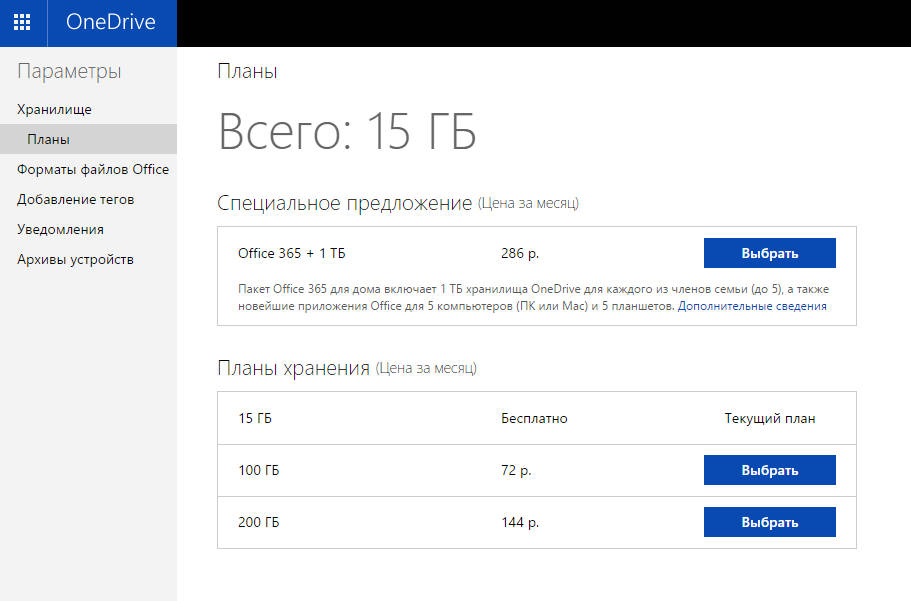This screenshot has height=601, width=911.
Task: Click the '200 ГБ' plan label
Action: point(259,523)
